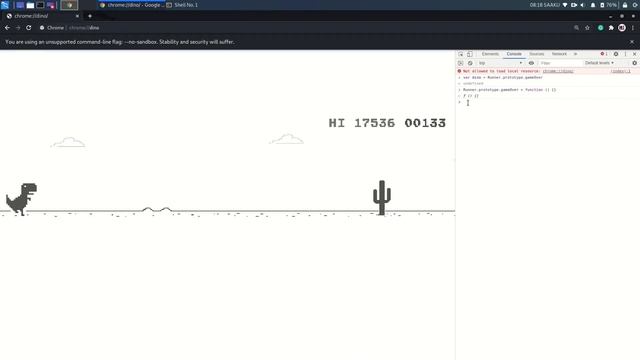Create a live expression with the eye icon
This screenshot has width=640, height=360.
tap(531, 63)
